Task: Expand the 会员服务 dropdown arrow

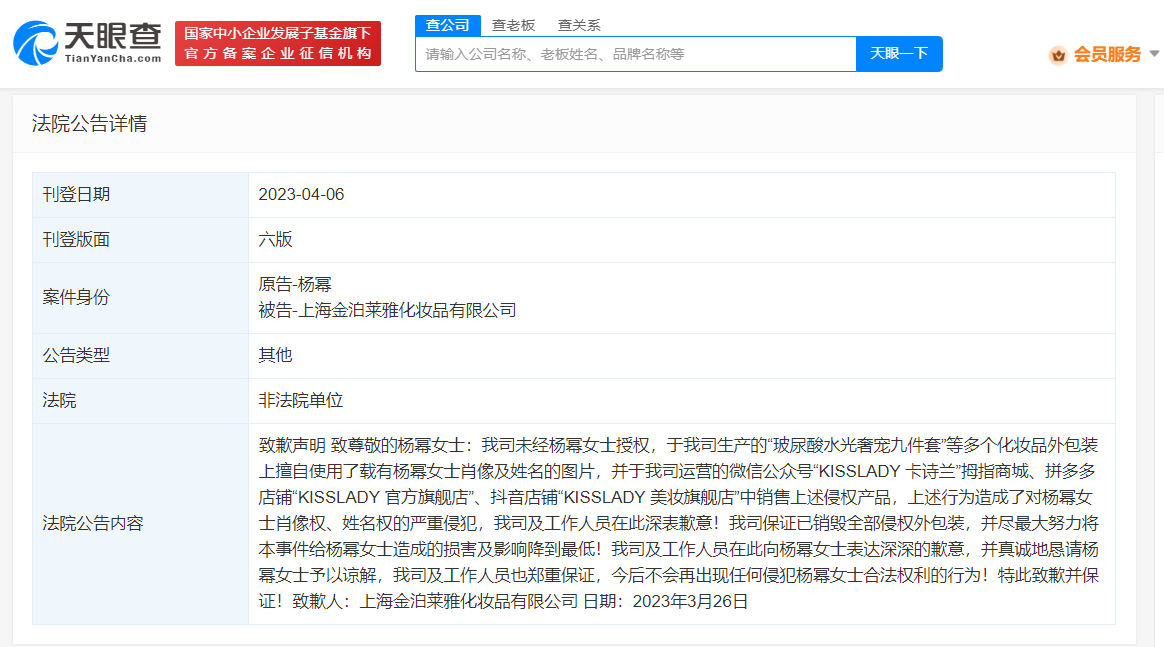Action: [1154, 53]
